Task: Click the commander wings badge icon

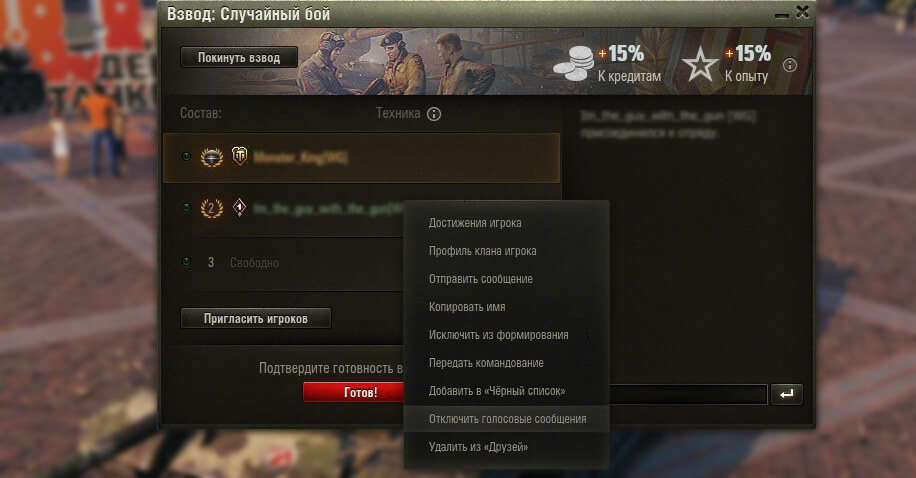Action: (x=211, y=157)
